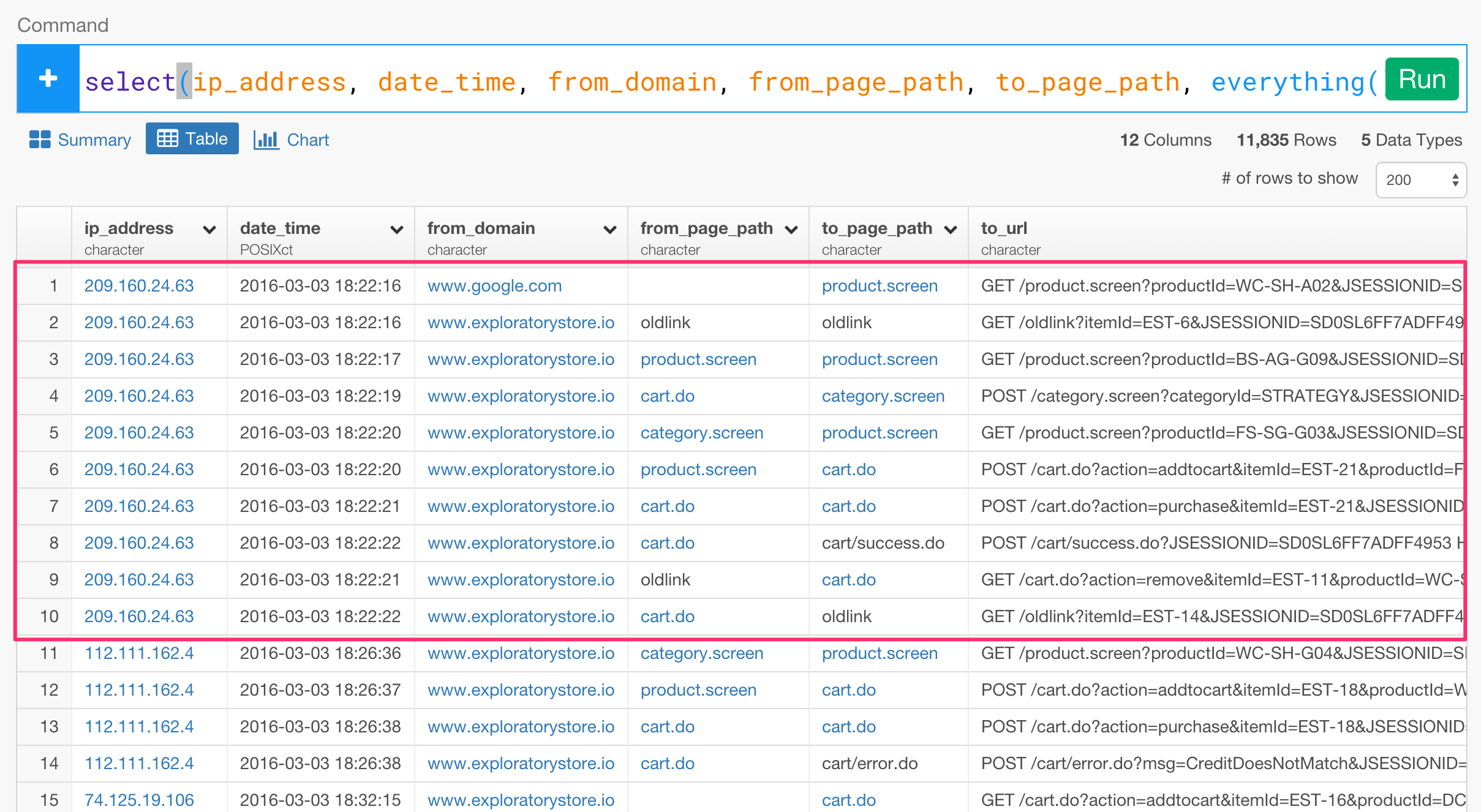Change the number of rows to show
The height and width of the screenshot is (812, 1481).
pos(1421,179)
